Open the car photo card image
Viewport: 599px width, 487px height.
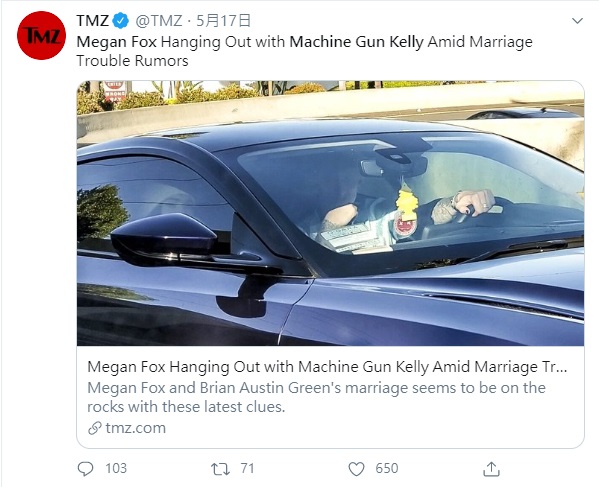(x=330, y=213)
